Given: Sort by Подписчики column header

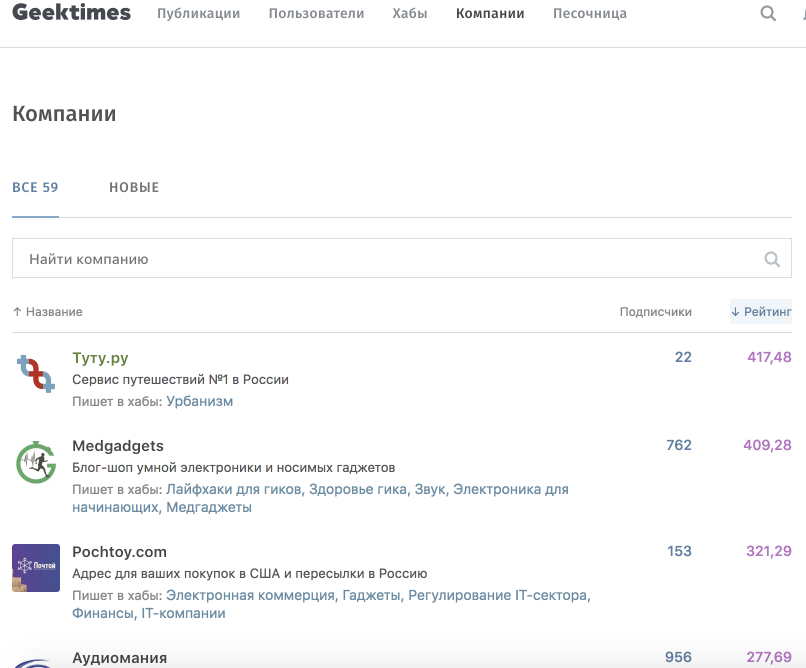Looking at the screenshot, I should point(655,312).
